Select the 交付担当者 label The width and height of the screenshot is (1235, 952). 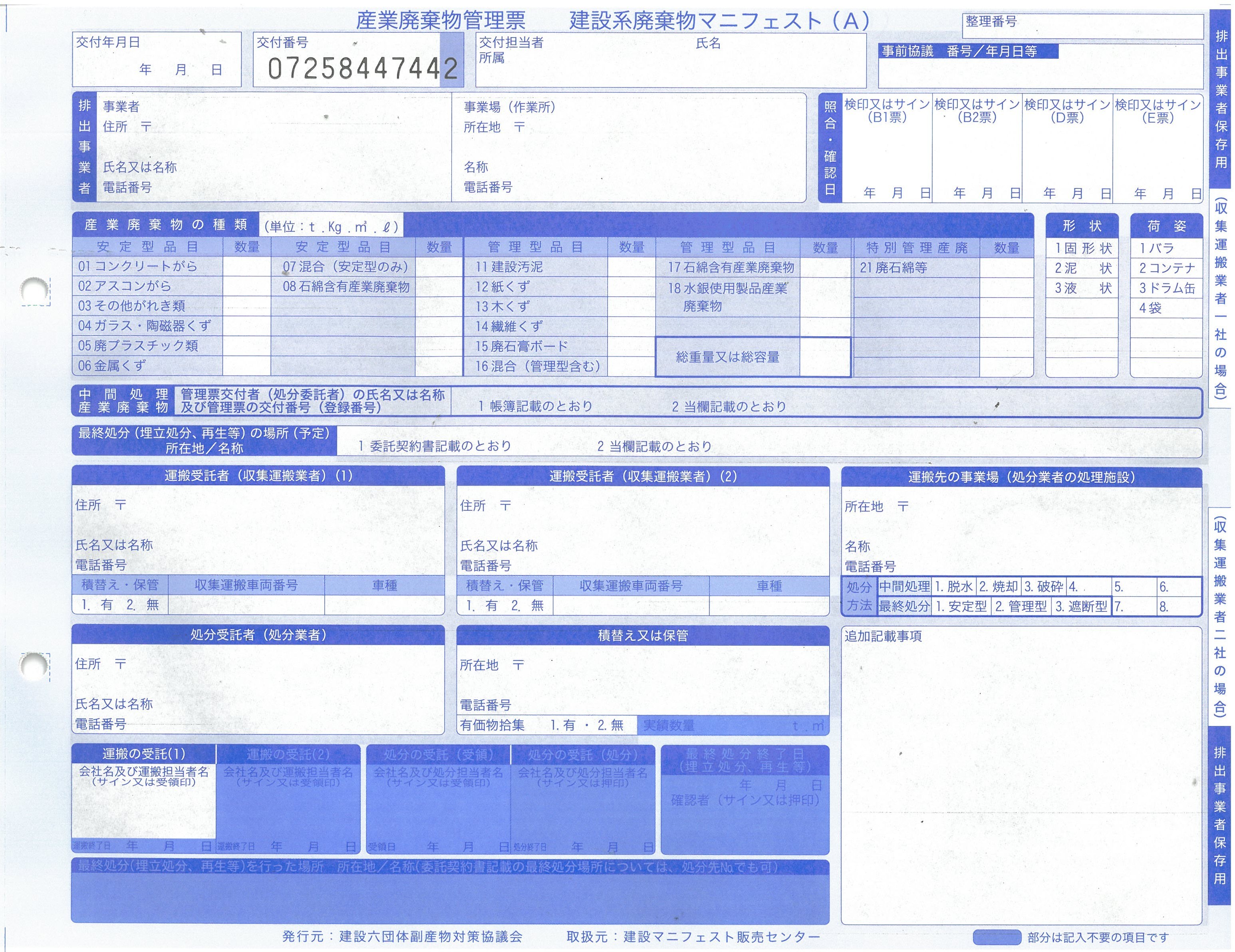tap(511, 42)
